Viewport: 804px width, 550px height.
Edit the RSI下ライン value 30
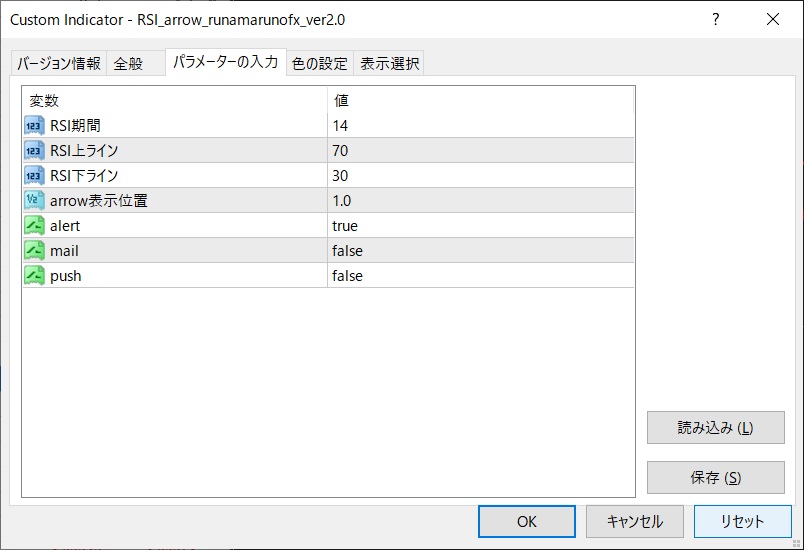[480, 176]
